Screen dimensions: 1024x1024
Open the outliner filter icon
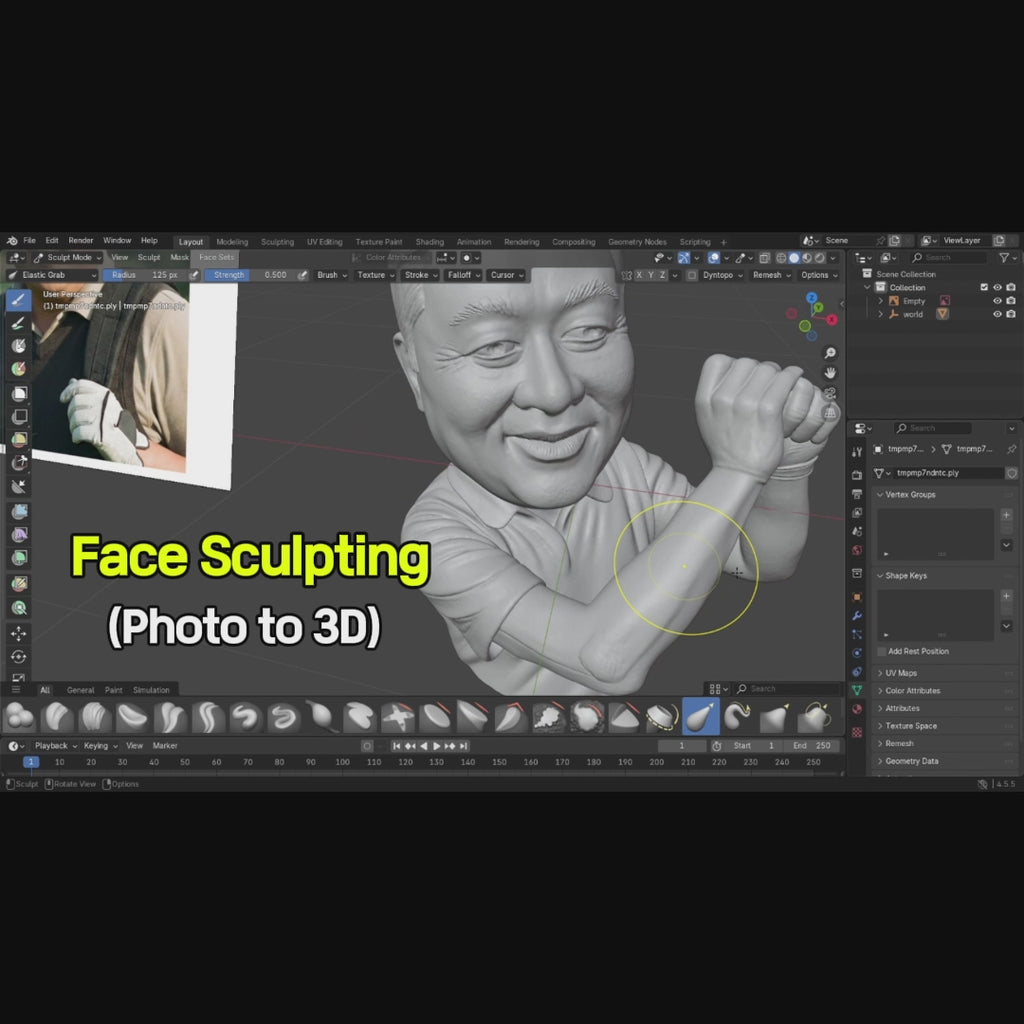[x=1006, y=258]
